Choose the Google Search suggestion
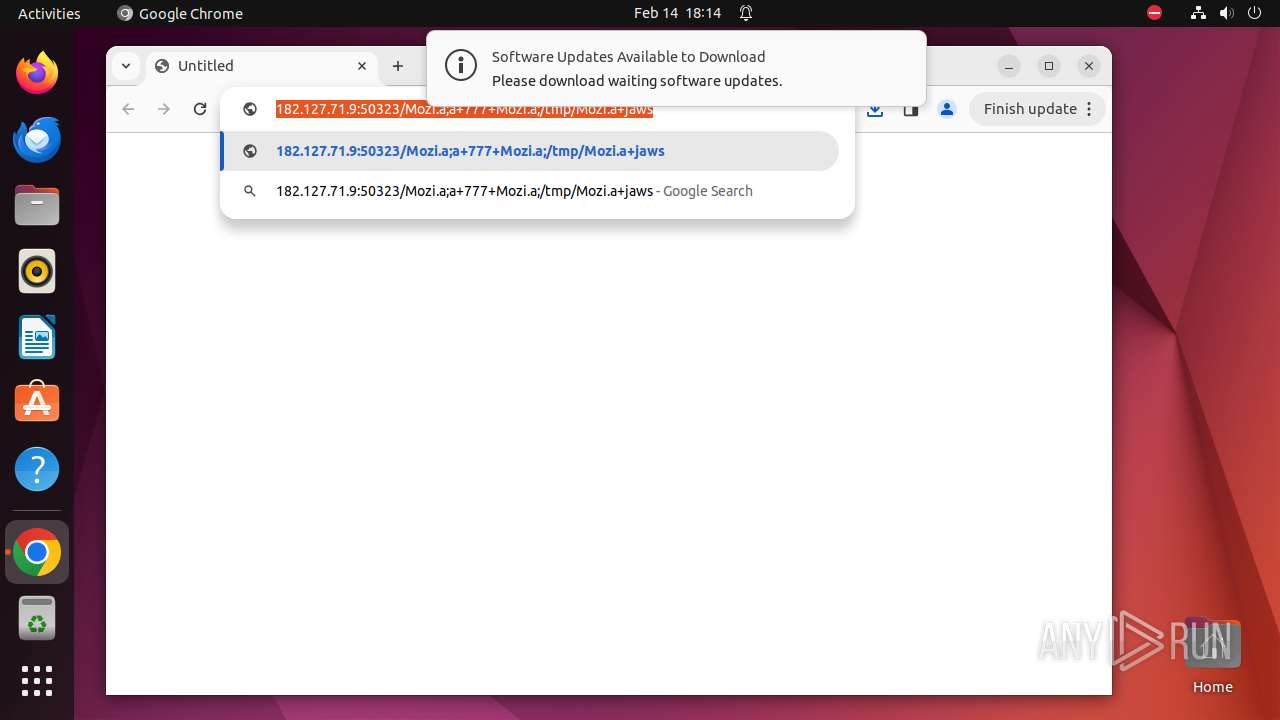The image size is (1280, 720). tap(529, 191)
